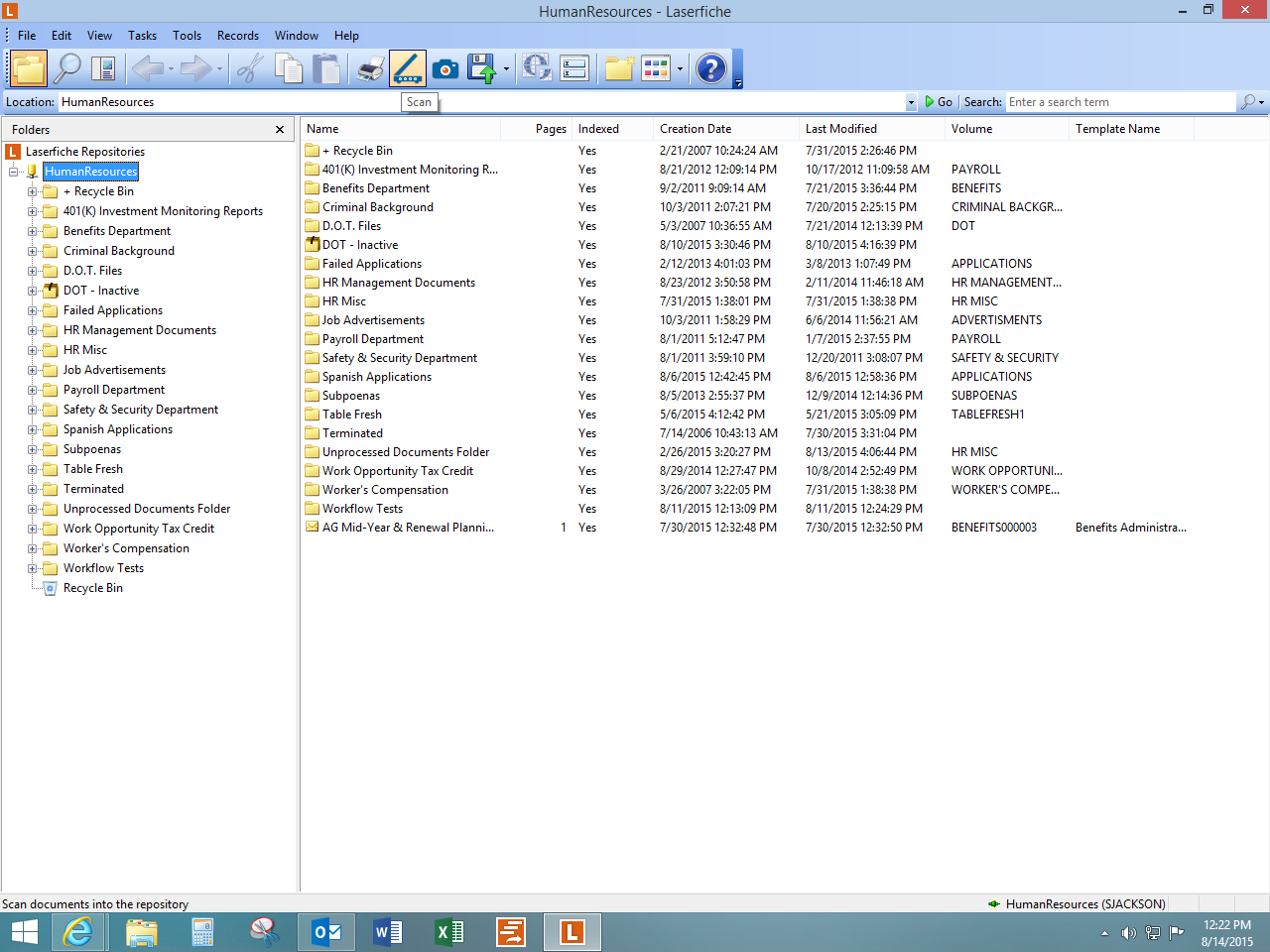Open Excel from the Windows taskbar

449,932
